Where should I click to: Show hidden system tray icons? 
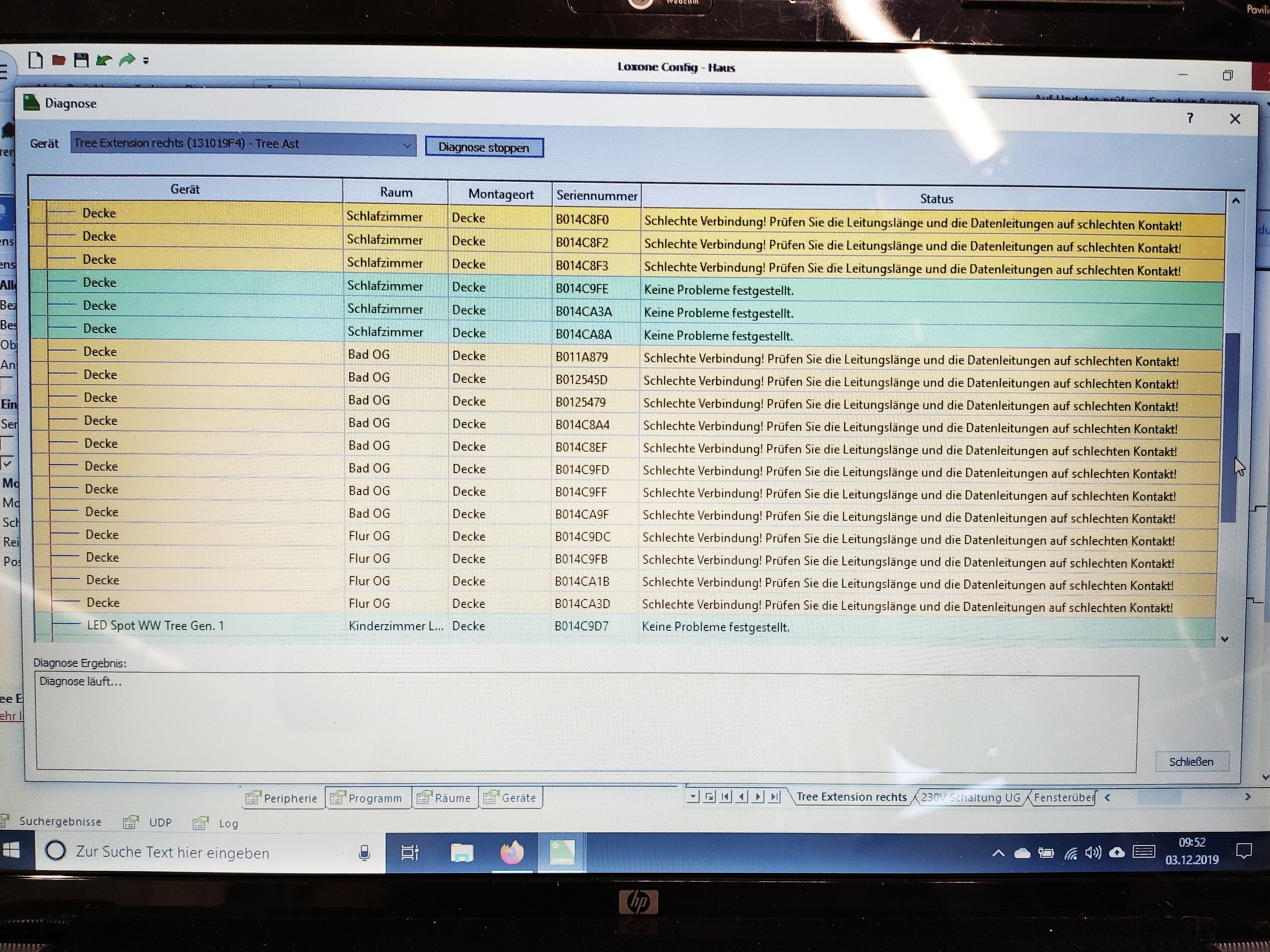tap(999, 853)
